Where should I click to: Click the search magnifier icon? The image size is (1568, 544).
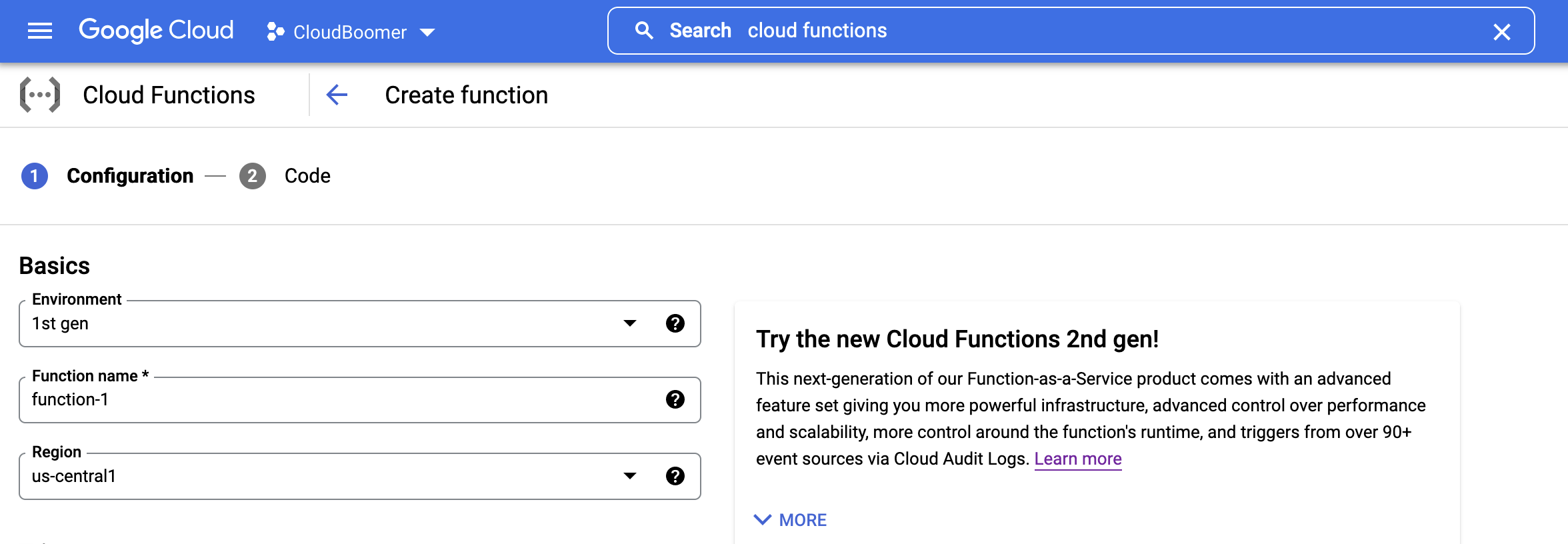(x=643, y=31)
